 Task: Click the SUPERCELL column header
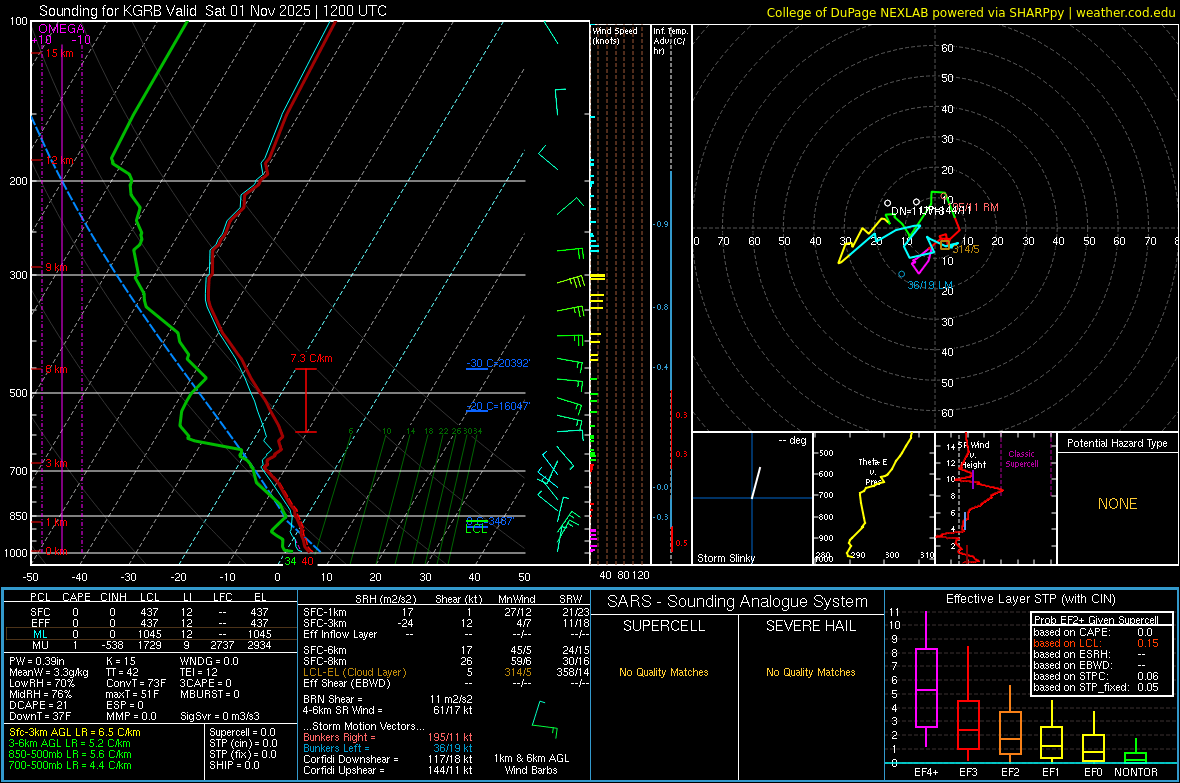[664, 626]
